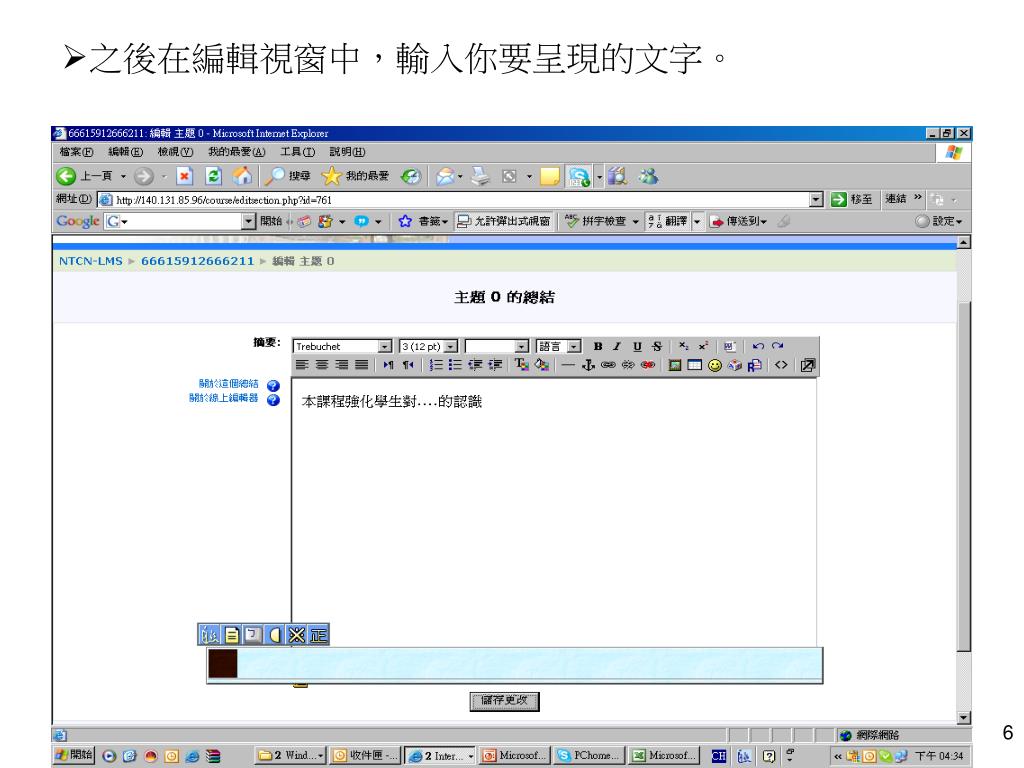Click the address bar URL field
This screenshot has width=1024, height=768.
click(462, 200)
